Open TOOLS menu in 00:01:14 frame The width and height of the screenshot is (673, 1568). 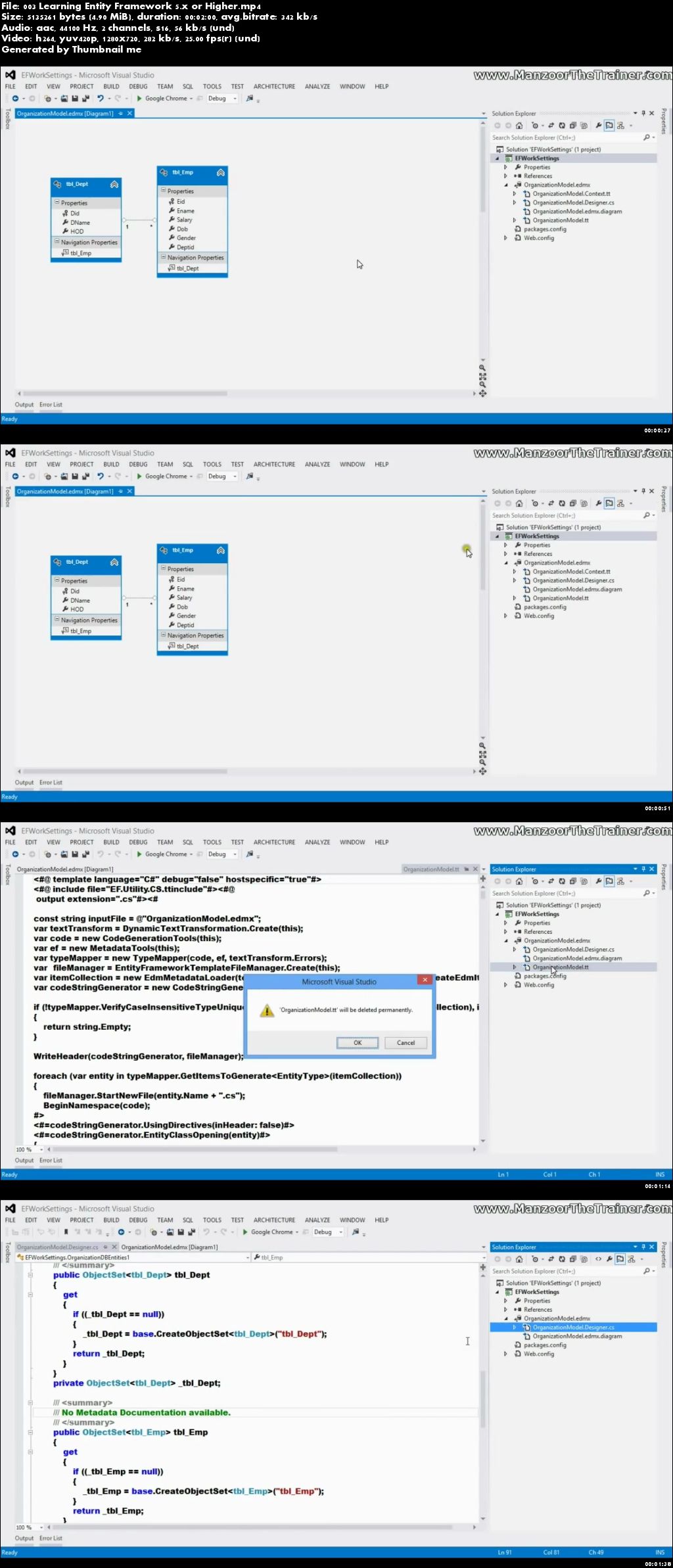[212, 842]
